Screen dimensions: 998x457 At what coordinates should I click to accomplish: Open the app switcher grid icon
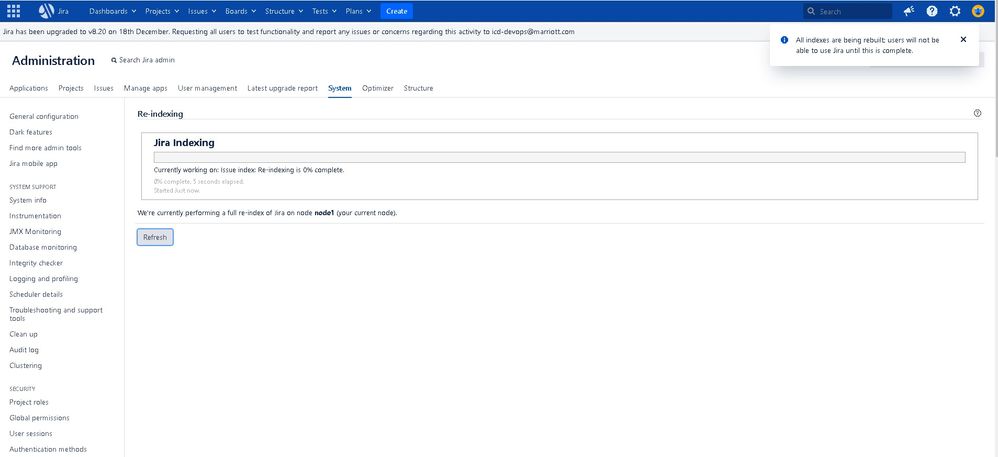[x=14, y=11]
